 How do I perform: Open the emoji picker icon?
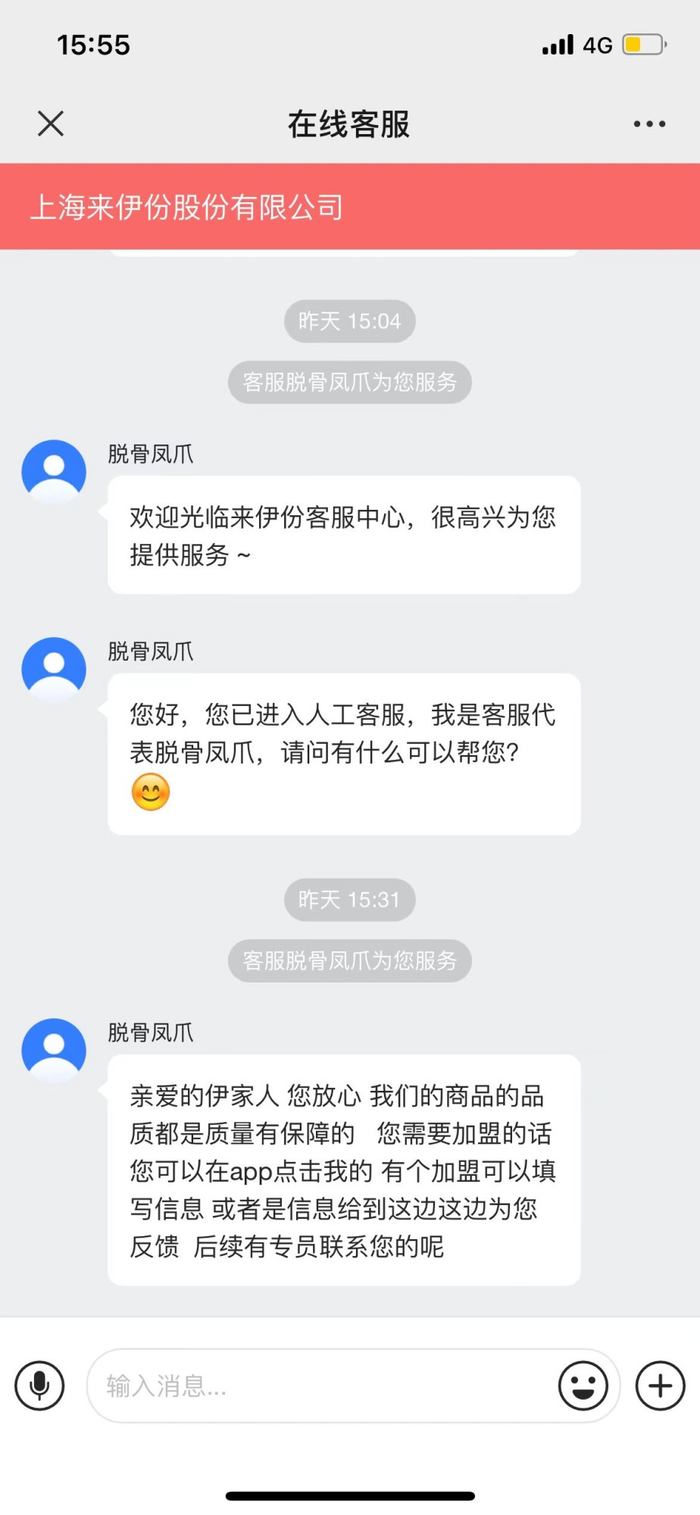(583, 1386)
